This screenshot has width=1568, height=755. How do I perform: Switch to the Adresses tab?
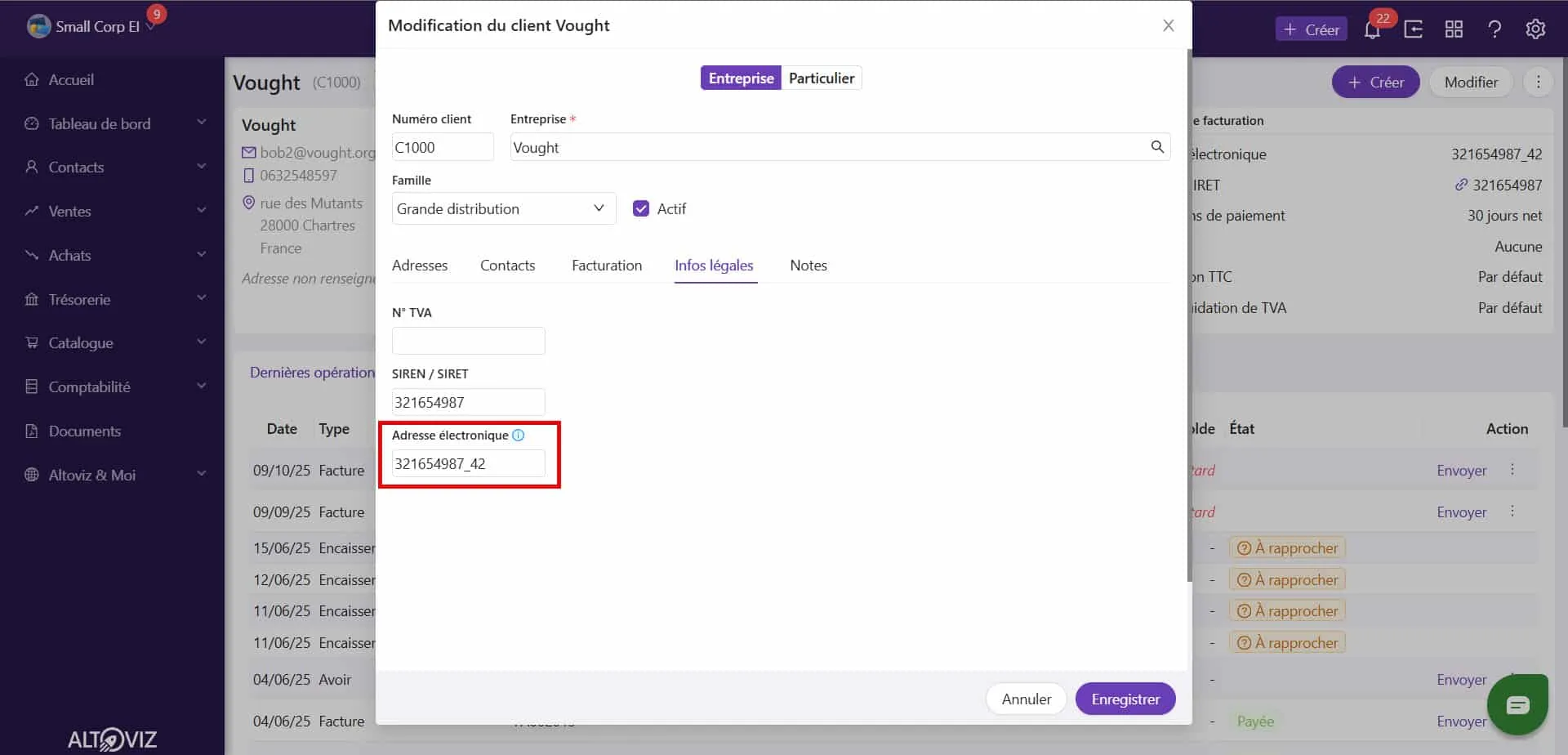(420, 266)
